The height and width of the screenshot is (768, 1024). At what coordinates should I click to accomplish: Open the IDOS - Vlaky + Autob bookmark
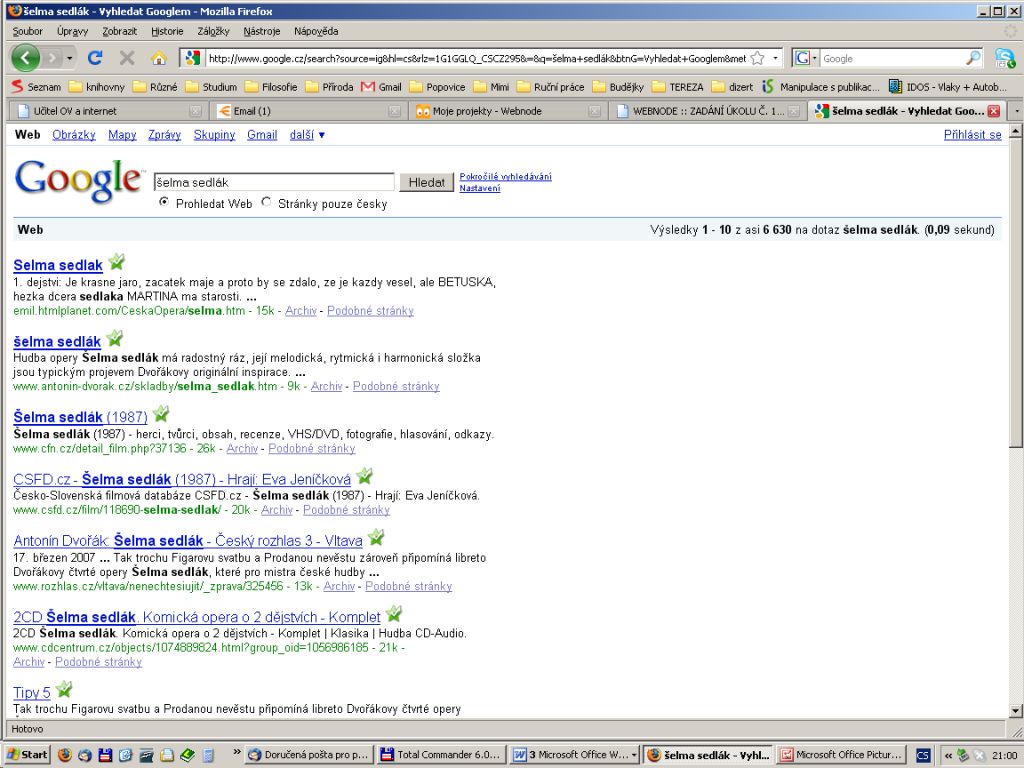coord(947,87)
